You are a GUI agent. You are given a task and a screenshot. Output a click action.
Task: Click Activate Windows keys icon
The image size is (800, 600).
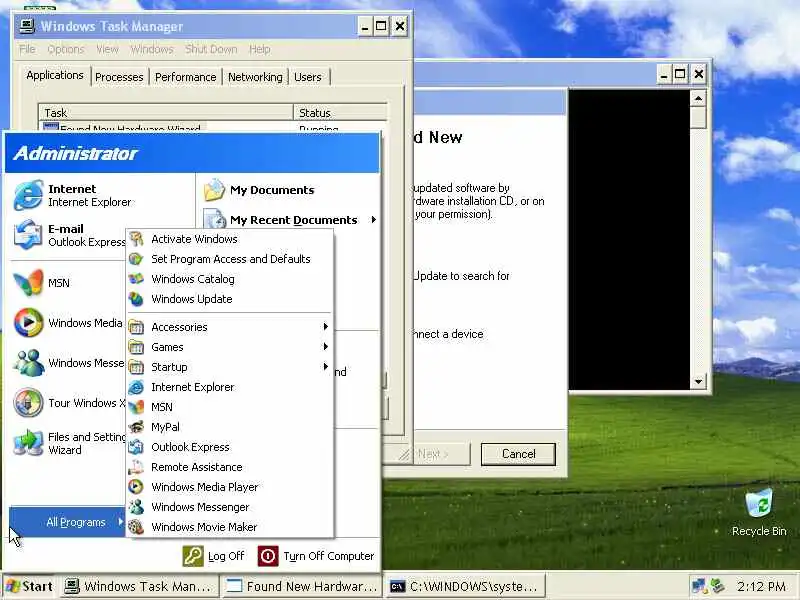point(136,239)
